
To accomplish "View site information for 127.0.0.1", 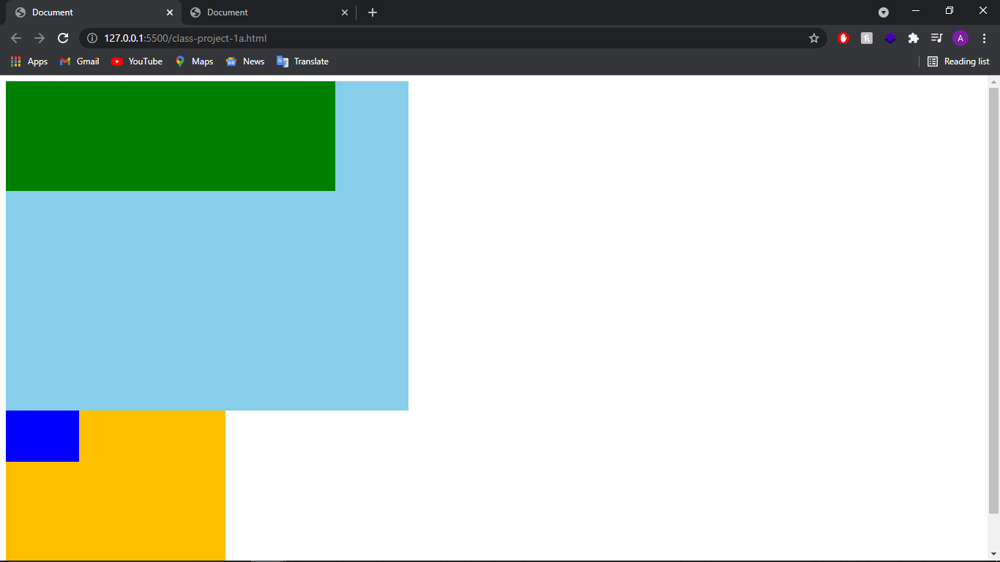I will [x=92, y=38].
